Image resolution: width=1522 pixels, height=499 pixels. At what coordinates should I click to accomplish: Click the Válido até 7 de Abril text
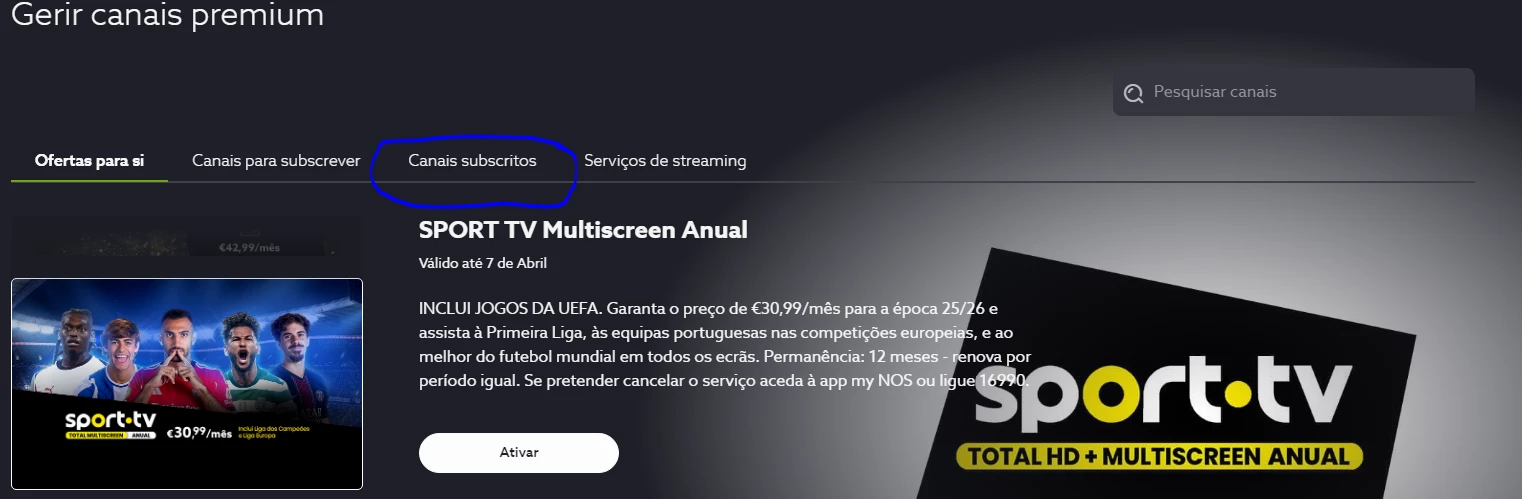483,263
